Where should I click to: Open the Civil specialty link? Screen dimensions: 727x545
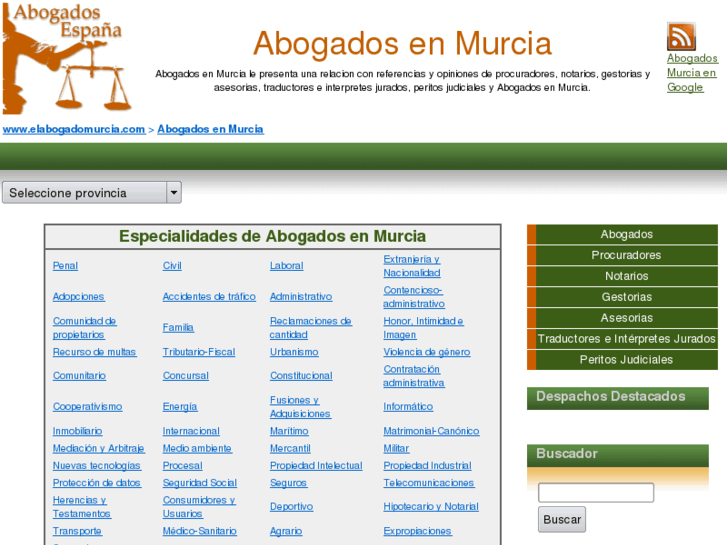click(x=172, y=266)
